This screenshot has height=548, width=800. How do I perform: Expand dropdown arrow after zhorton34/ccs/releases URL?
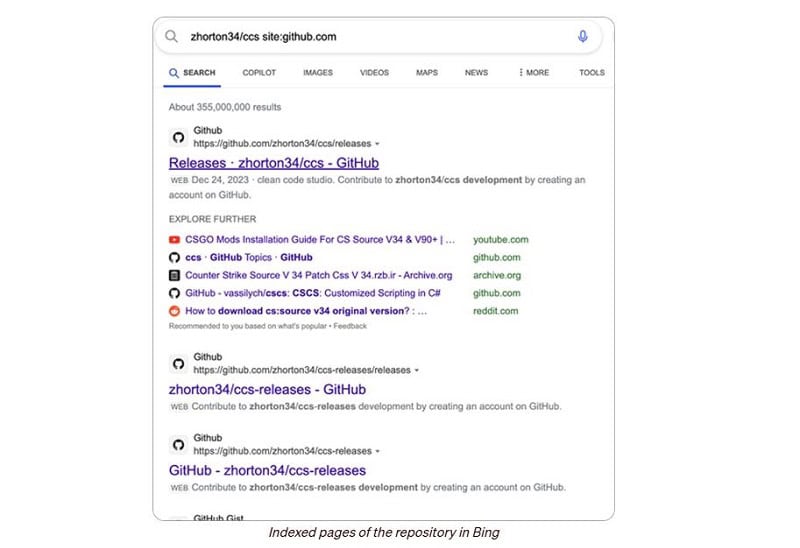[x=377, y=144]
